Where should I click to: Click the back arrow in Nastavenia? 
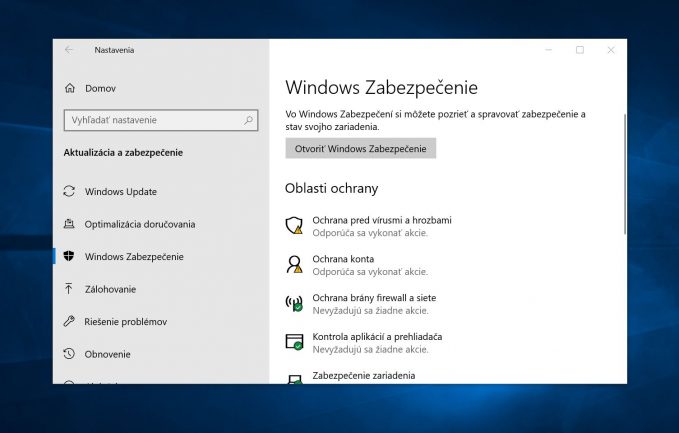(x=69, y=50)
